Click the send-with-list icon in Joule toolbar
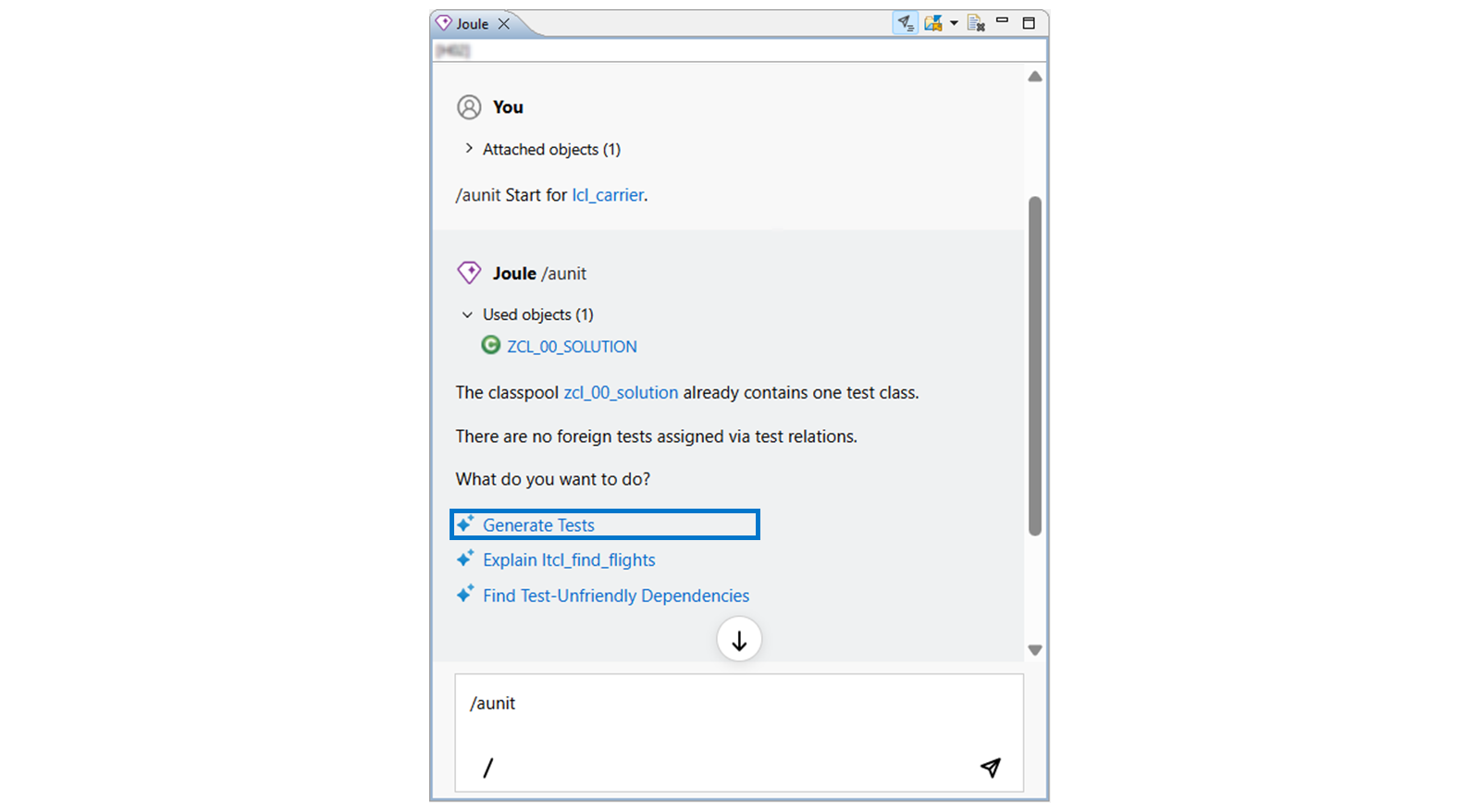 point(905,23)
